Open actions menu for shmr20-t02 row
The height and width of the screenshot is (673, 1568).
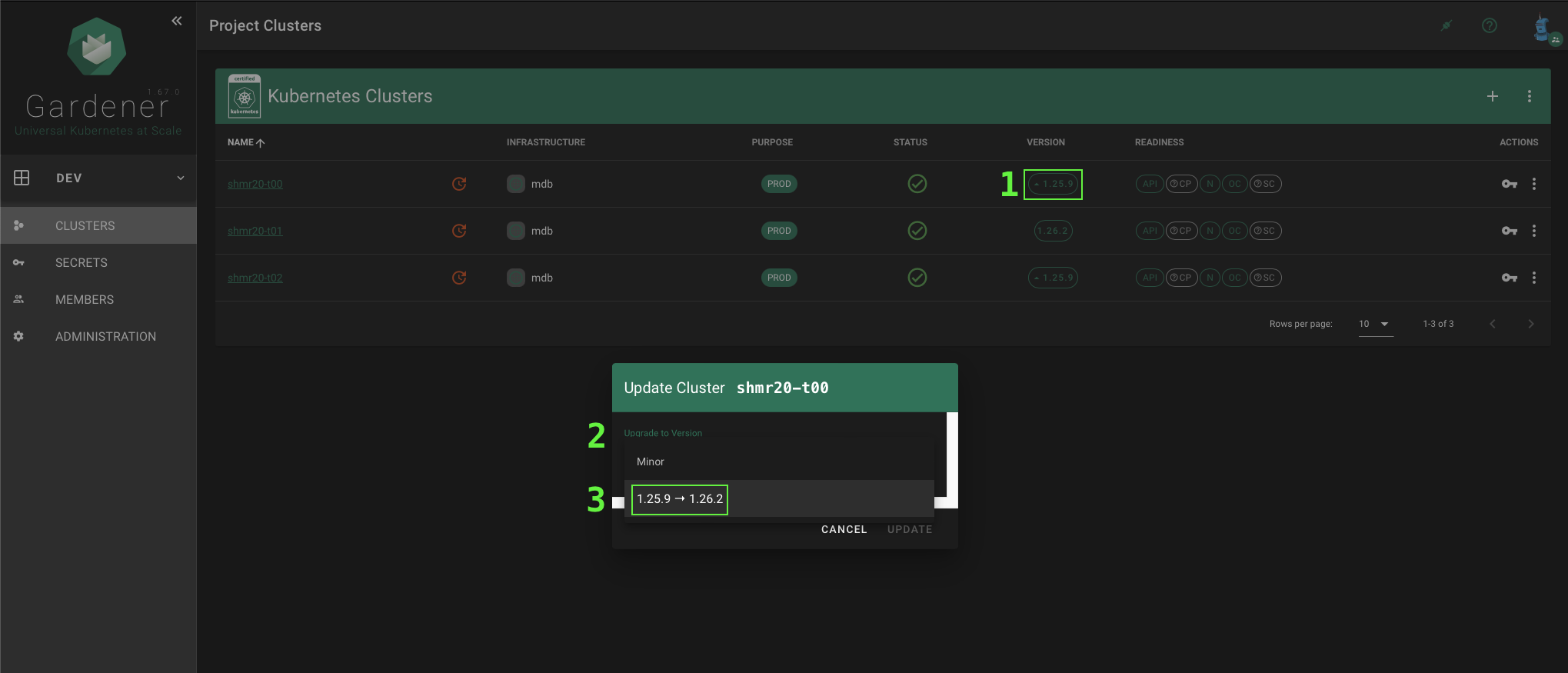(x=1533, y=278)
